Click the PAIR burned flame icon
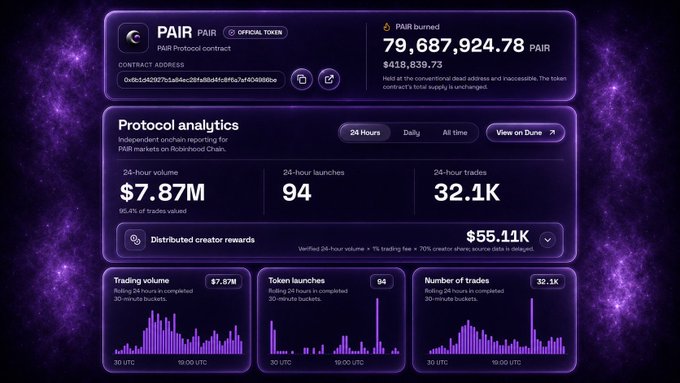 point(386,27)
